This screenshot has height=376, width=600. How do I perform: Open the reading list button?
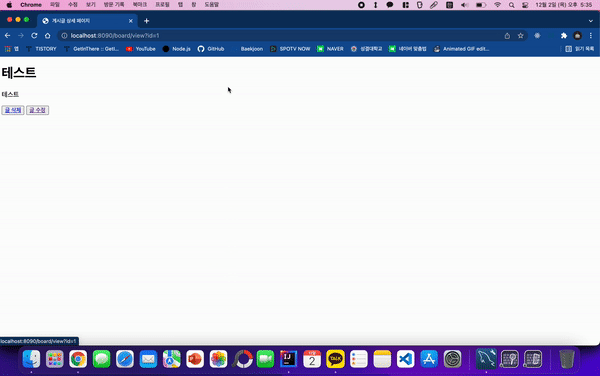point(580,49)
